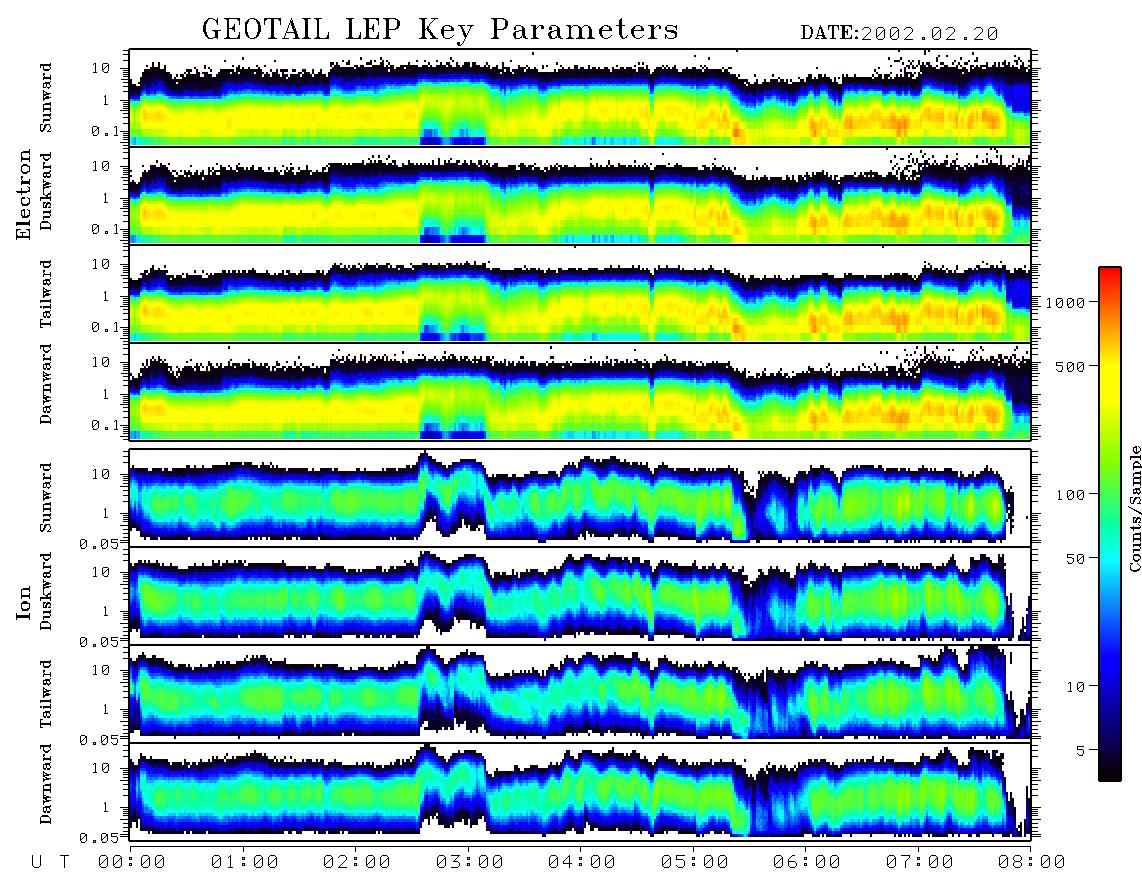Select the Ion "Duskward" axis label
This screenshot has height=880, width=1142.
point(46,591)
